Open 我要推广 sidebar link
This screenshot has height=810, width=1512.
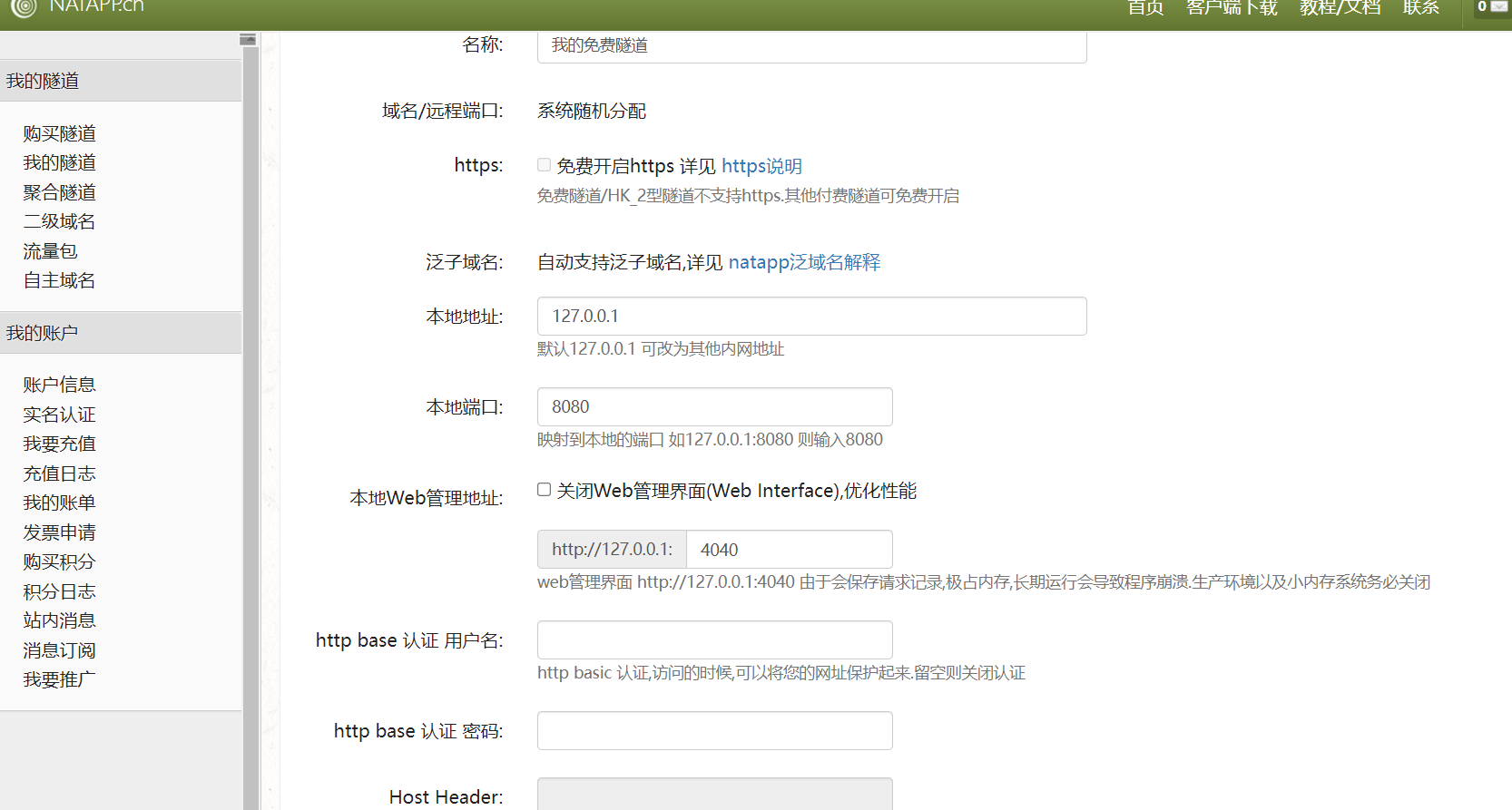coord(59,679)
